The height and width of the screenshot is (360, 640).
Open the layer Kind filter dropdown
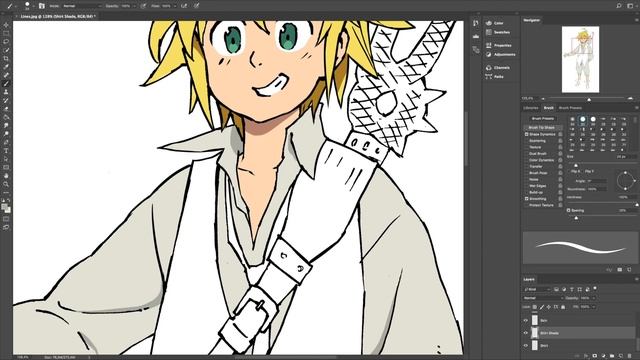[x=537, y=289]
